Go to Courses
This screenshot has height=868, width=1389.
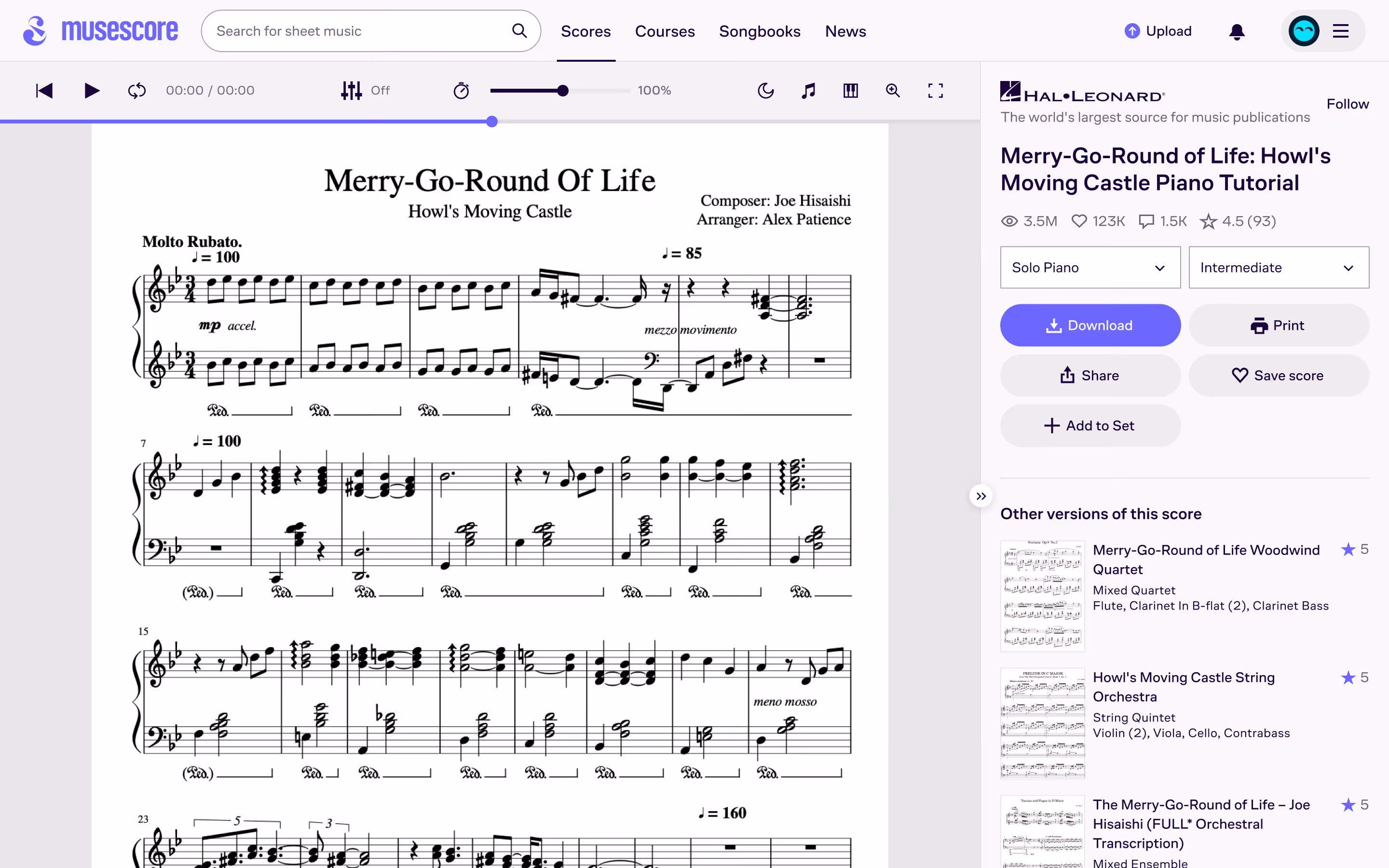pos(665,31)
